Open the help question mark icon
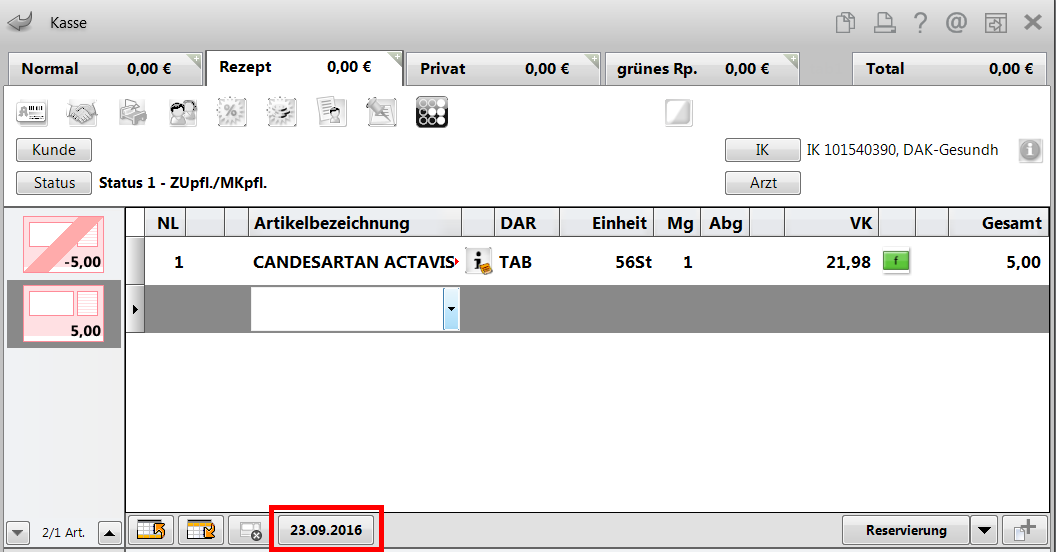The height and width of the screenshot is (552, 1056). [920, 23]
